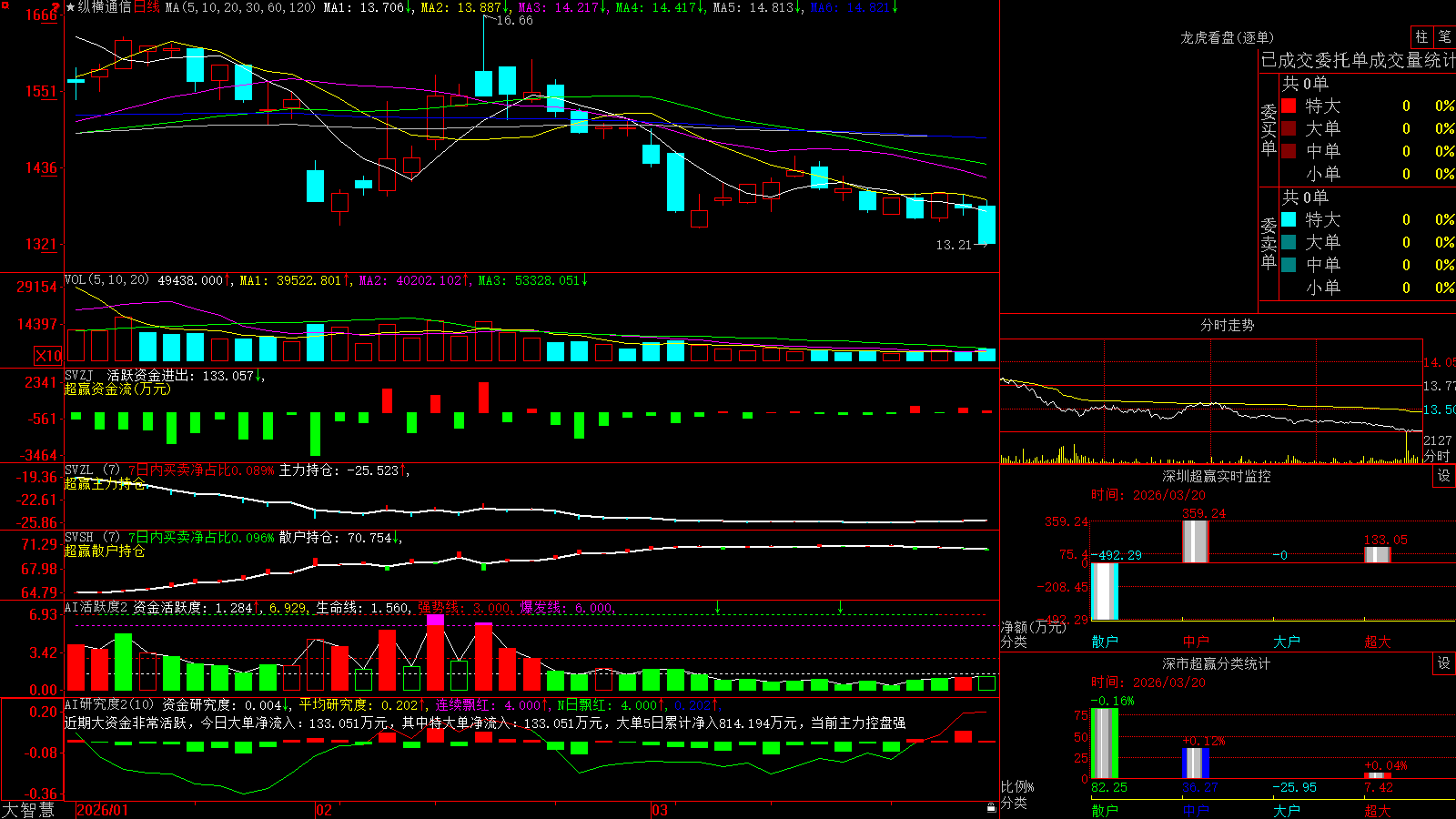The image size is (1456, 819).
Task: Click the MA4: 14.417 value
Action: click(x=656, y=7)
